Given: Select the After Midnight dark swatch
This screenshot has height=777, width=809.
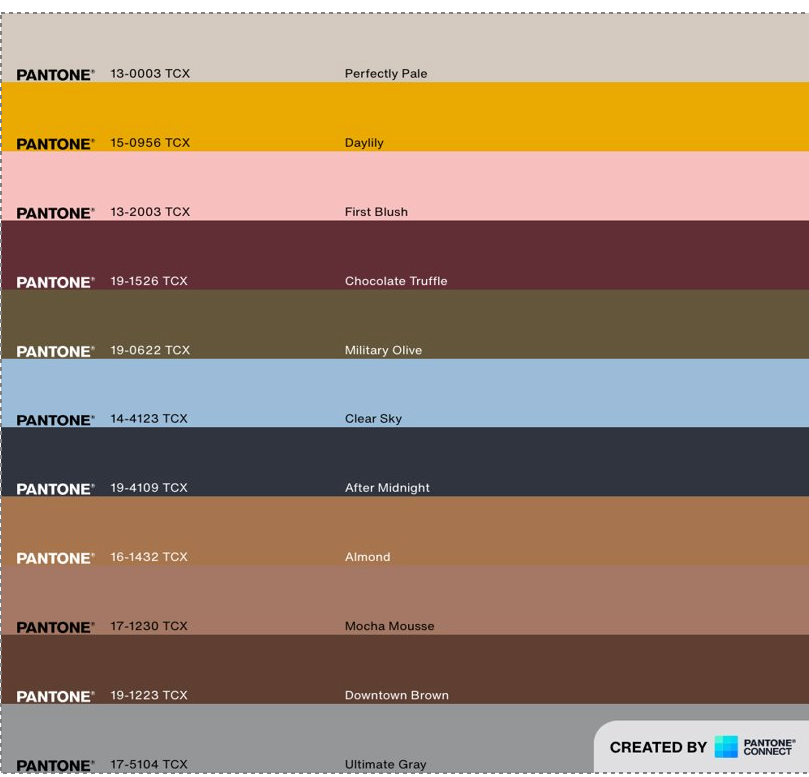Looking at the screenshot, I should pos(405,461).
